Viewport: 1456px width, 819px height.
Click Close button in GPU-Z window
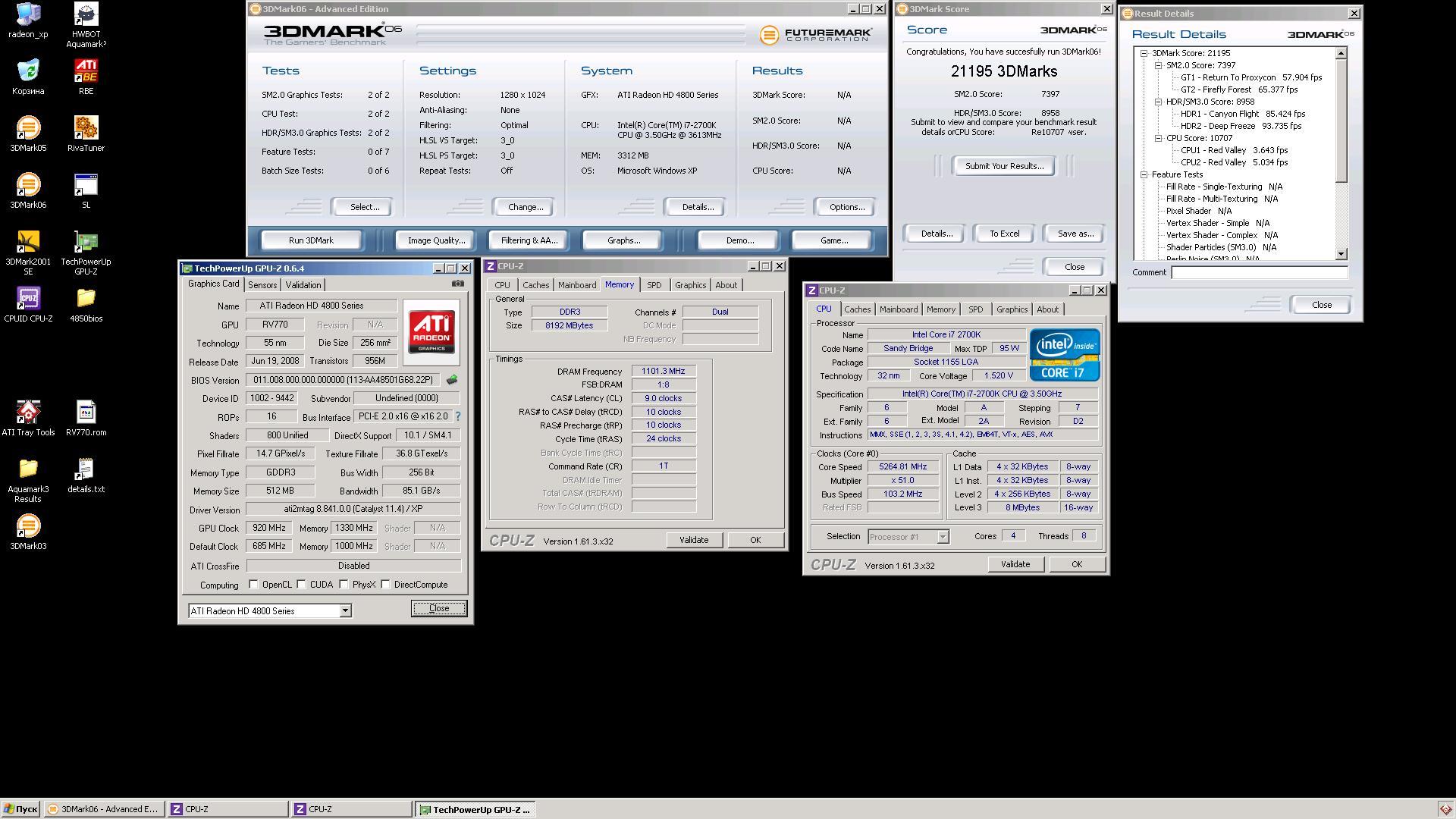click(x=439, y=608)
